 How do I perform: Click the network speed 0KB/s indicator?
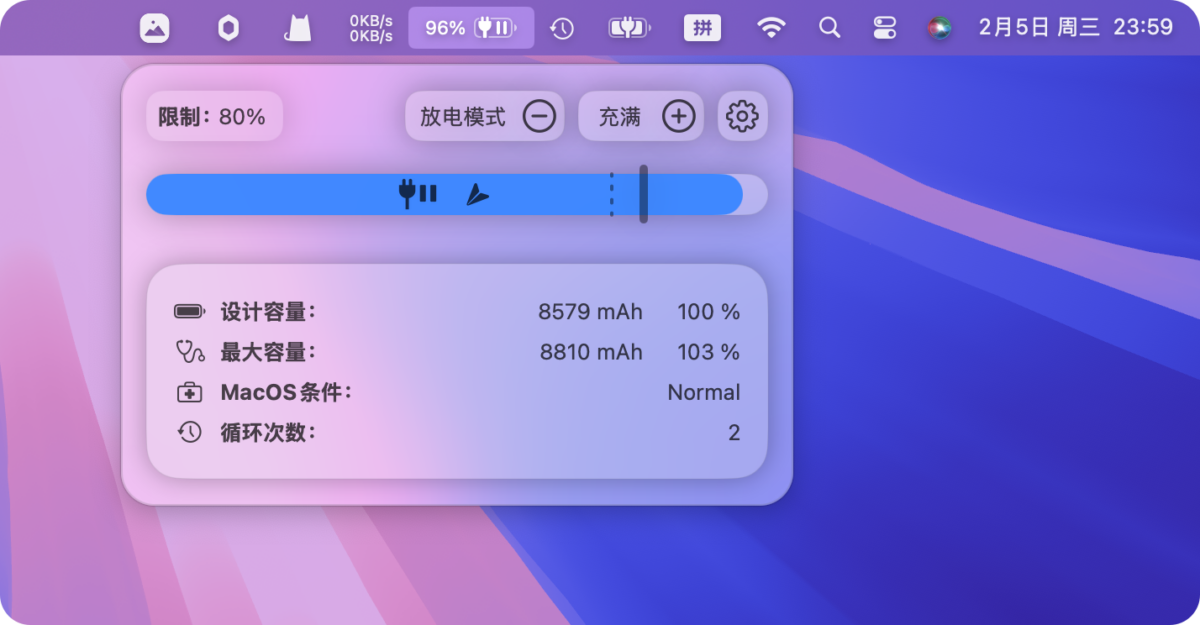[x=370, y=28]
